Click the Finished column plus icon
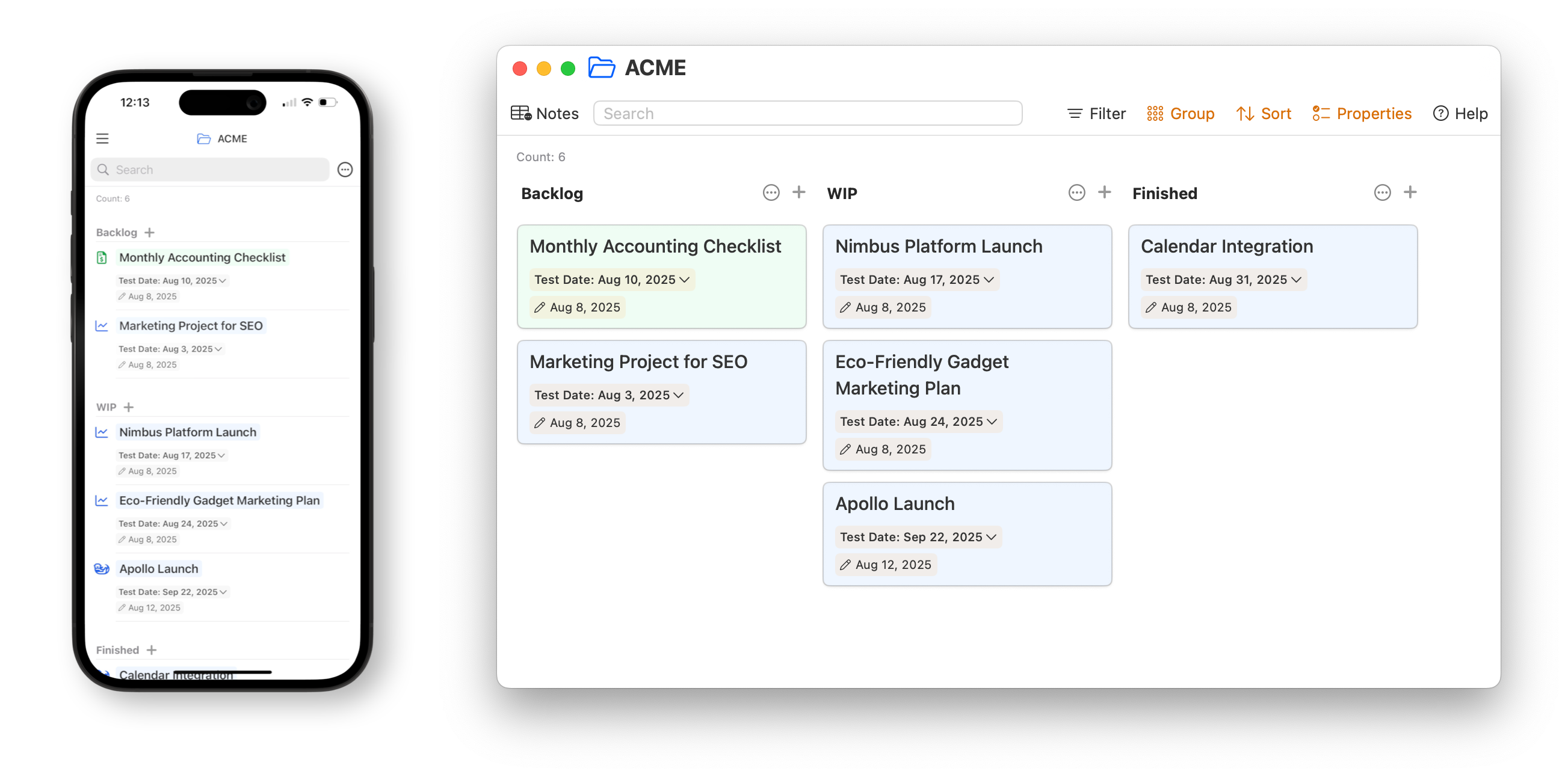1568x777 pixels. point(1410,193)
